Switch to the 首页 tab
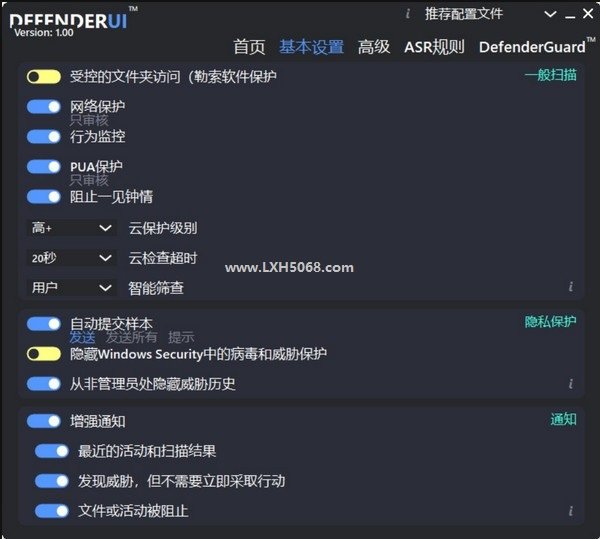This screenshot has width=600, height=539. tap(249, 47)
